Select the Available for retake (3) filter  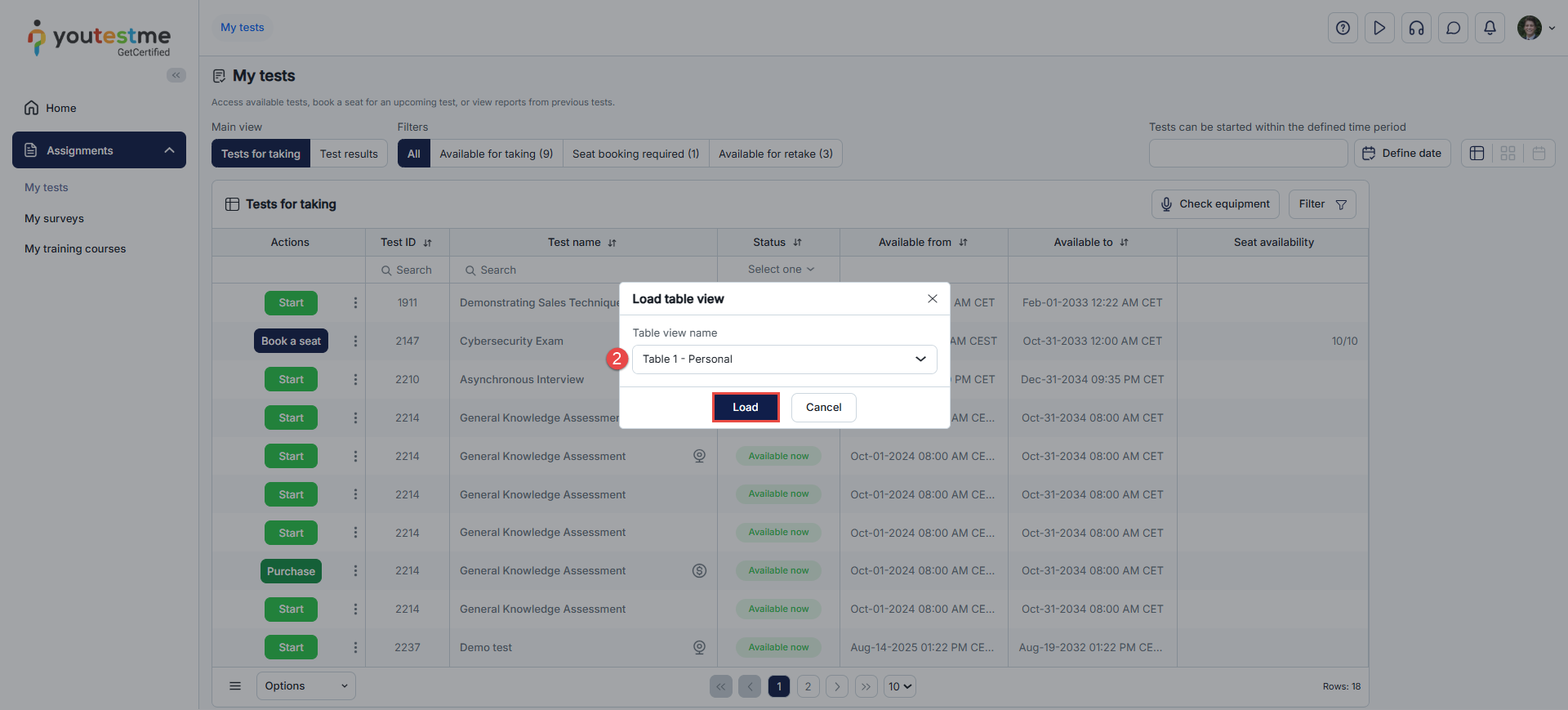[x=775, y=154]
